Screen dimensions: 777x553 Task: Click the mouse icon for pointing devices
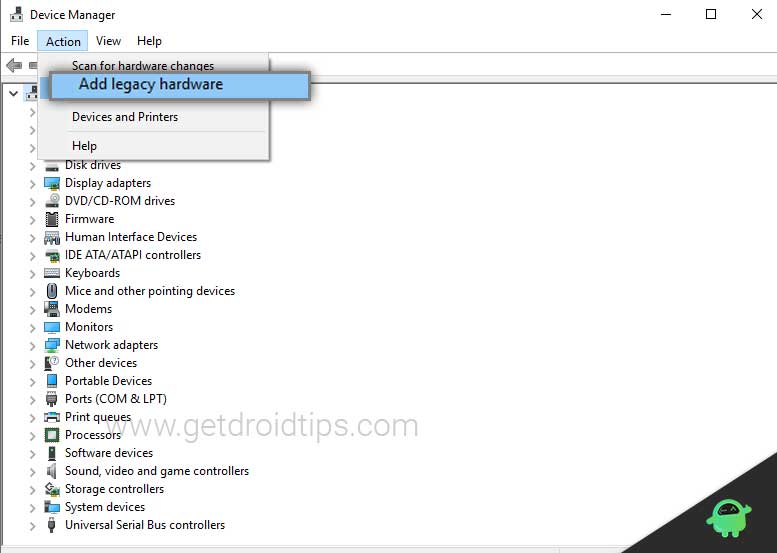(x=52, y=291)
